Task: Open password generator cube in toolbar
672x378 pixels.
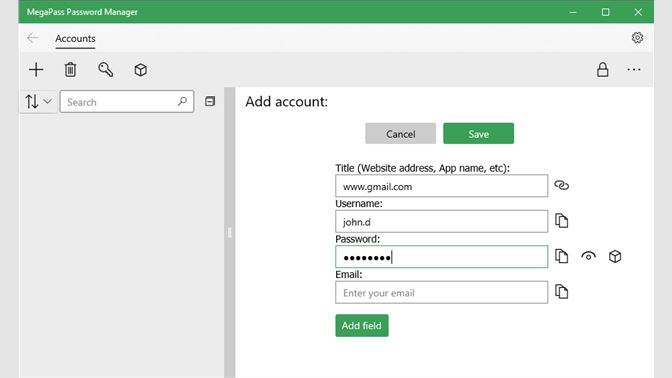Action: pos(141,70)
